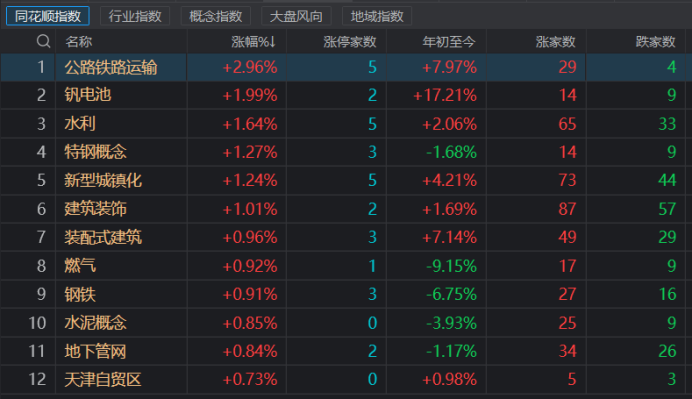Click the 名称 column header

(x=79, y=42)
